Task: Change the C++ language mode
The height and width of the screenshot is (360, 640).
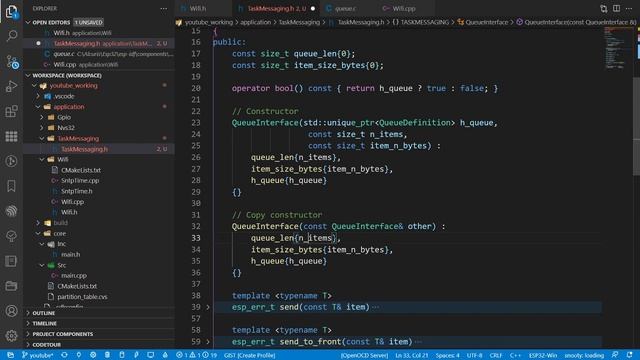Action: 515,355
